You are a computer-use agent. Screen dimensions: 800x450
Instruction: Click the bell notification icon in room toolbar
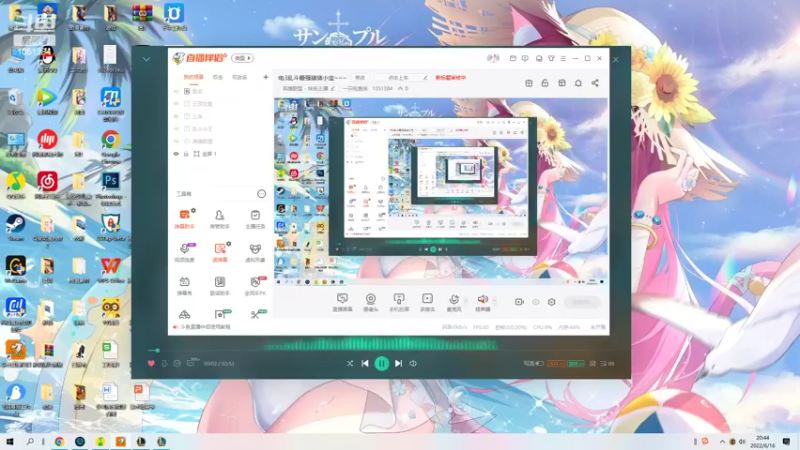(x=578, y=83)
